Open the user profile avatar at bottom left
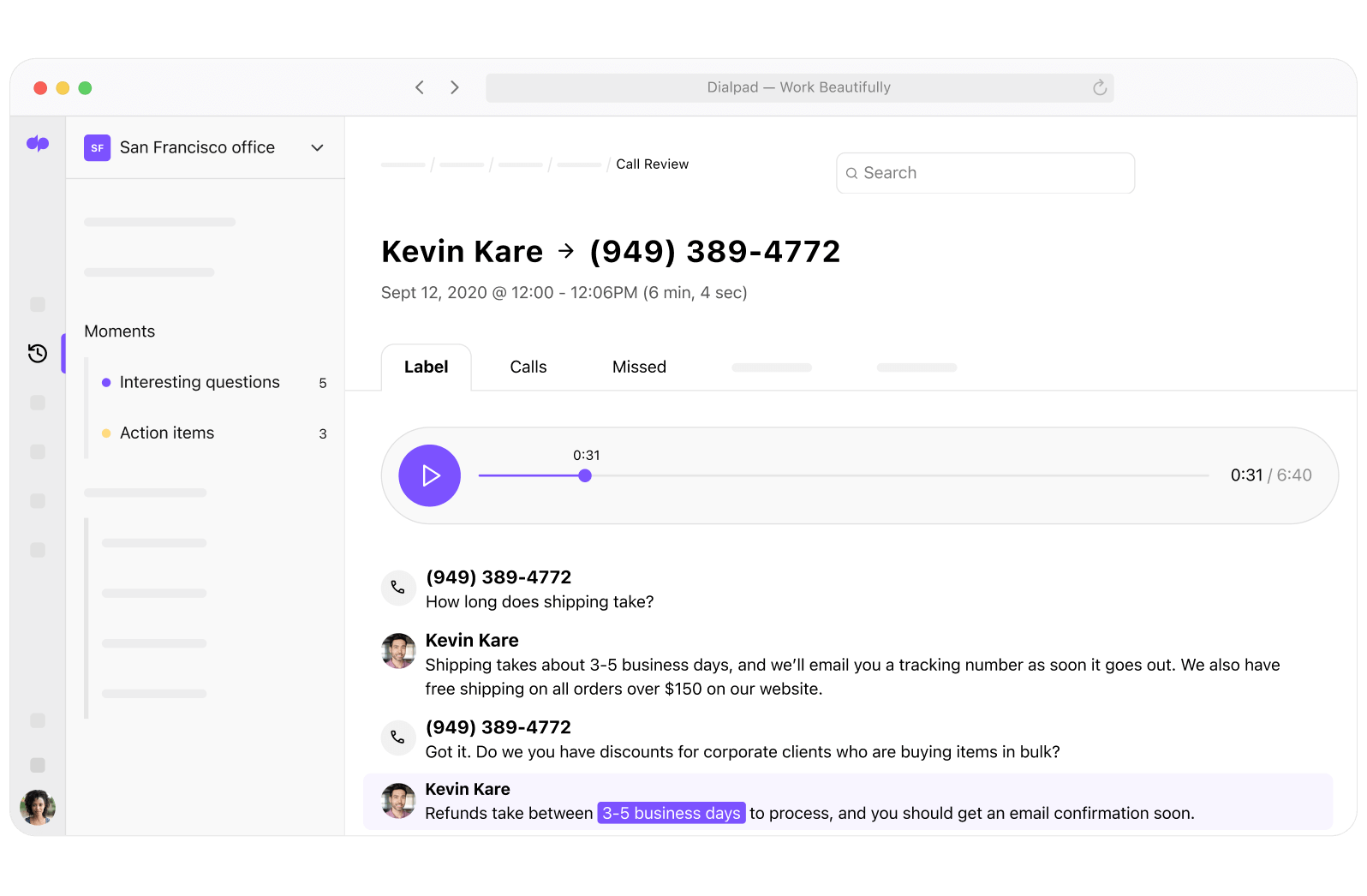Viewport: 1367px width, 896px height. (x=38, y=807)
